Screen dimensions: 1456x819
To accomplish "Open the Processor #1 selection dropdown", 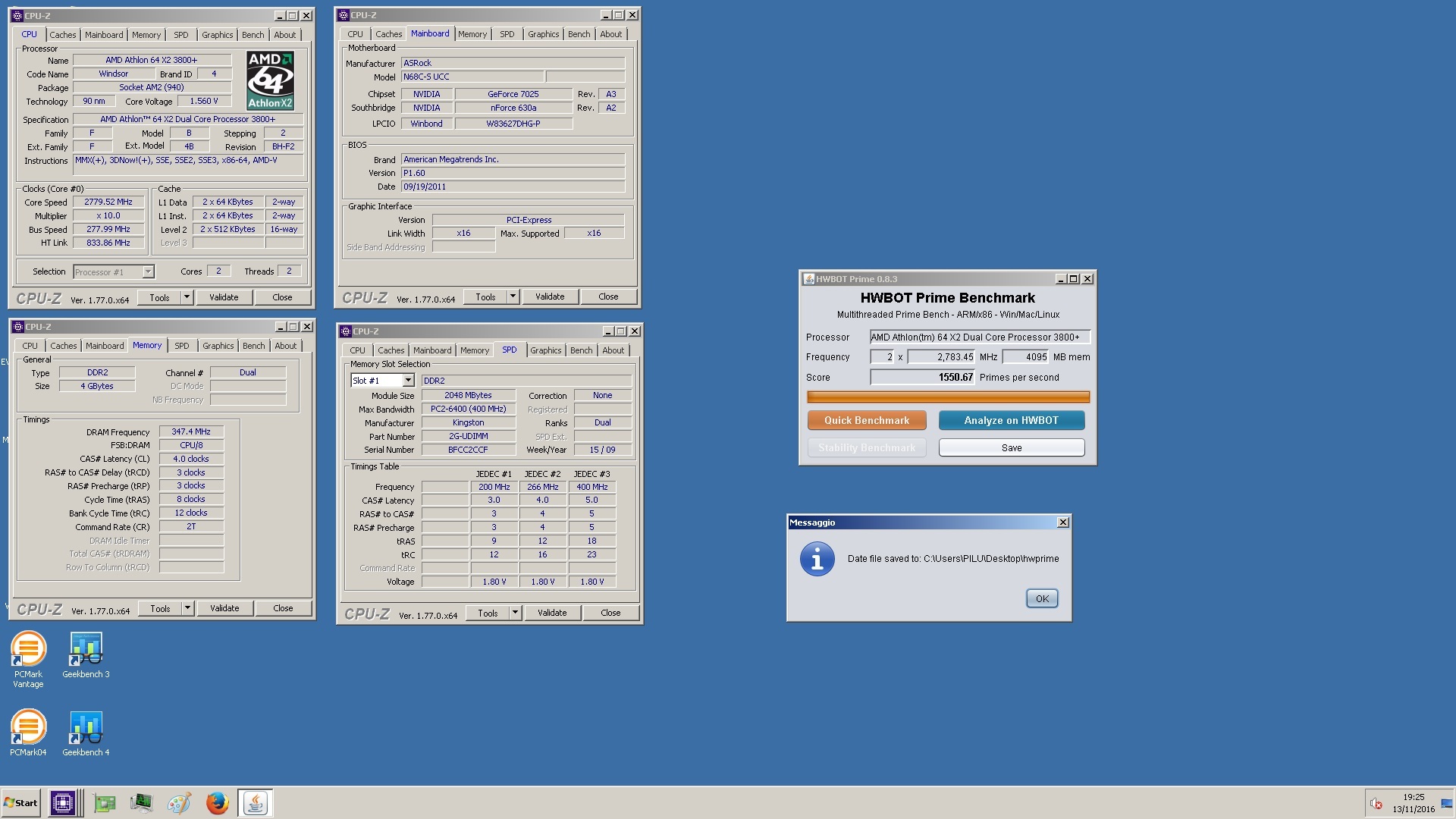I will [x=149, y=271].
